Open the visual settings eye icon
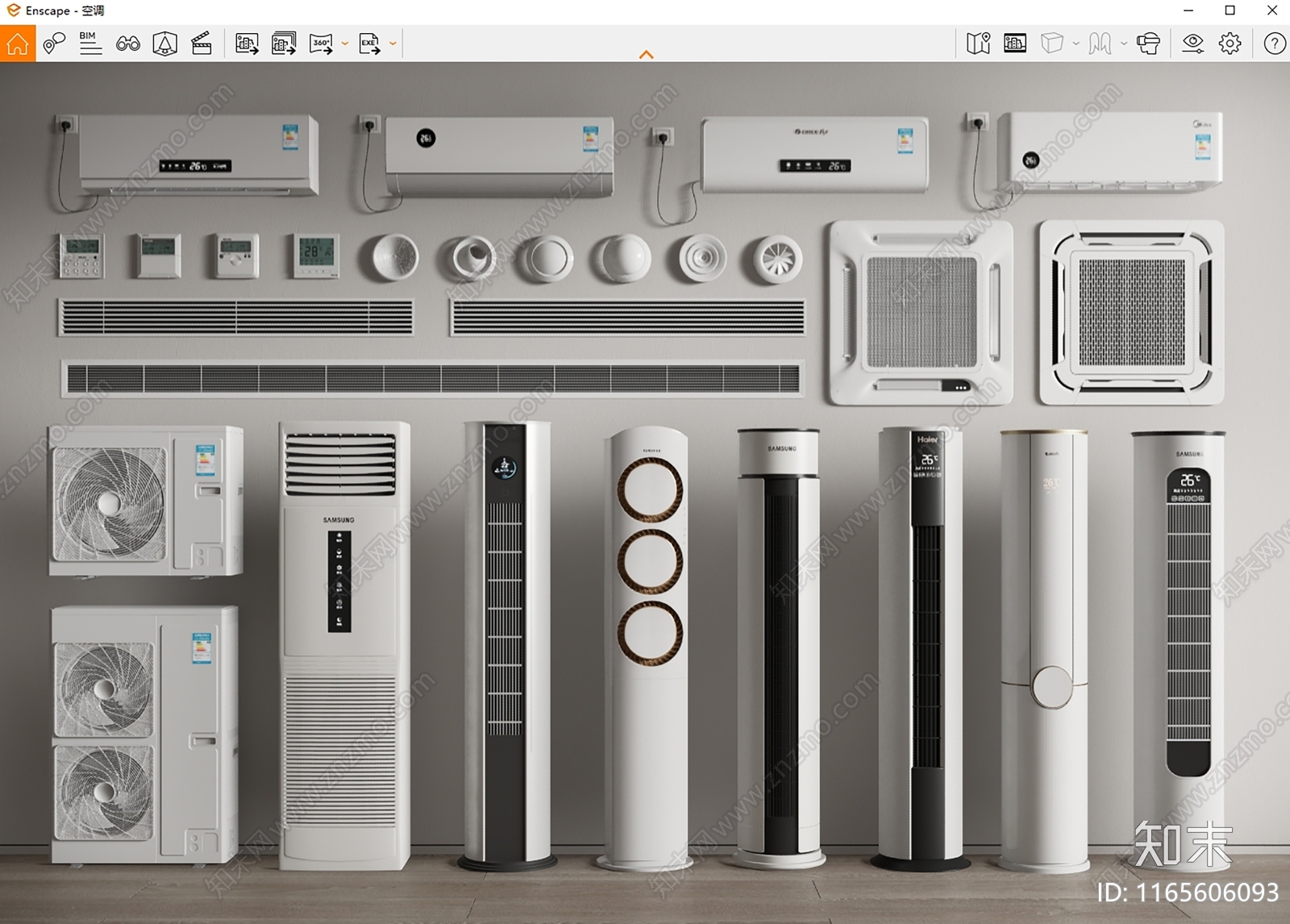Screen dimensions: 1290x924 (1192, 44)
